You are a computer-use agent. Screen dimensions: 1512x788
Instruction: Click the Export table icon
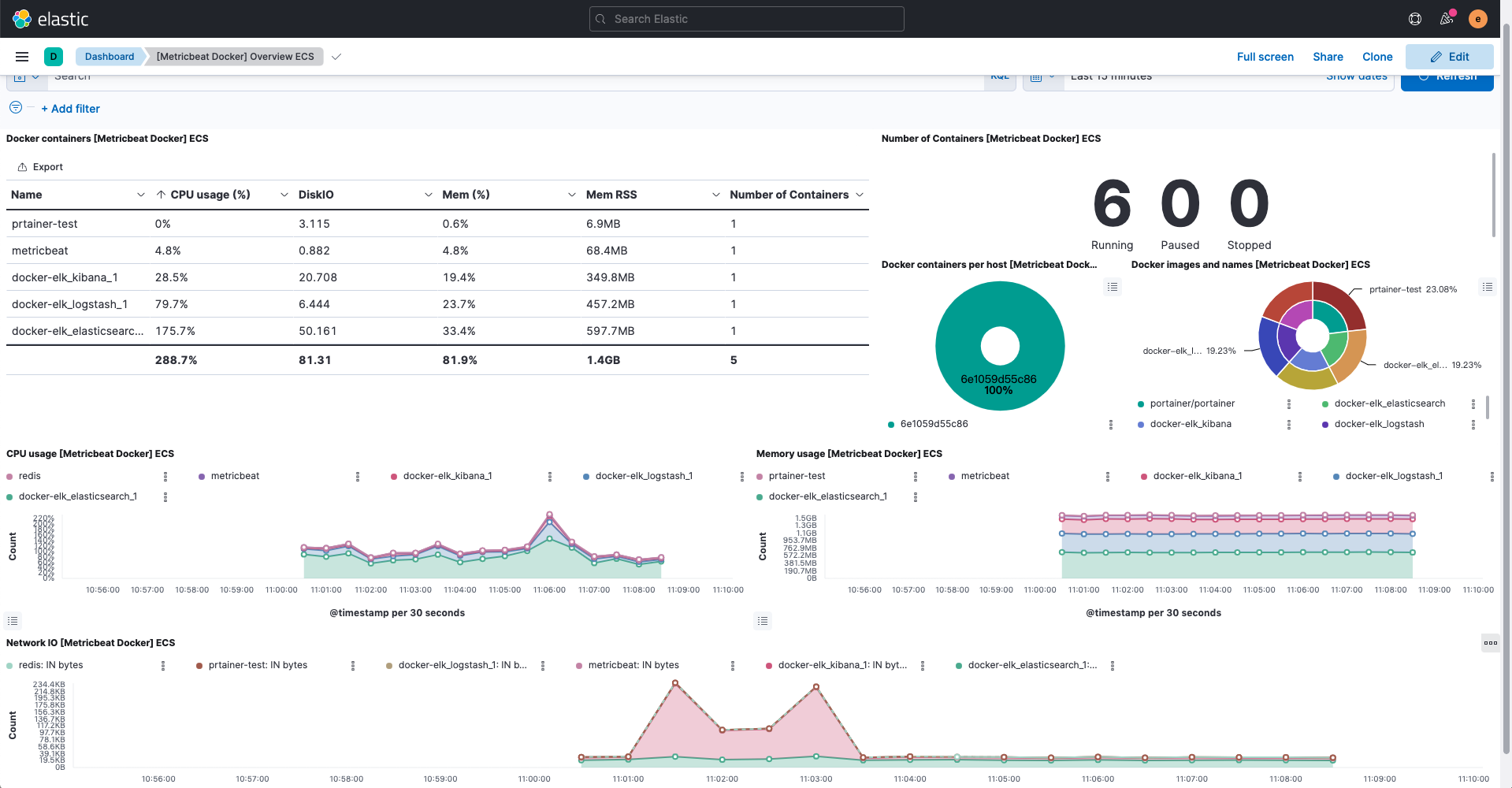click(23, 167)
